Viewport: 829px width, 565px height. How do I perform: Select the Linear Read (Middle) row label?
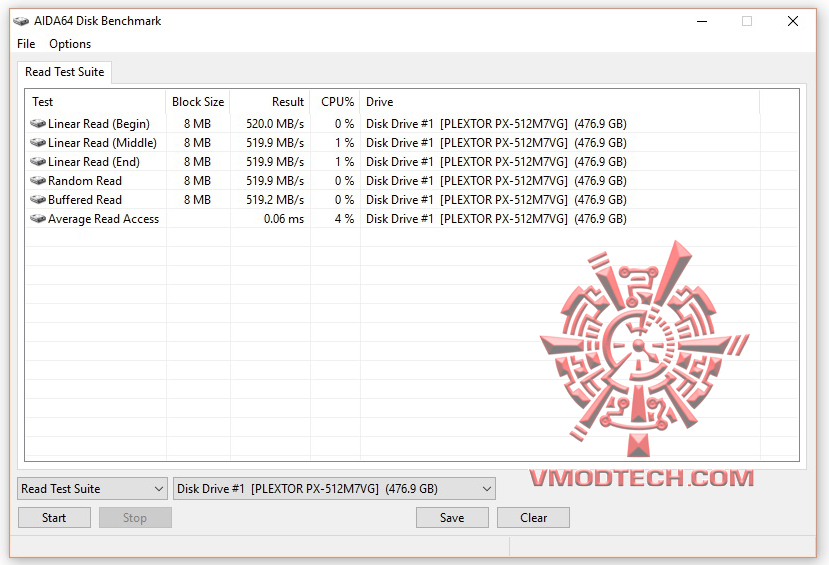coord(102,143)
